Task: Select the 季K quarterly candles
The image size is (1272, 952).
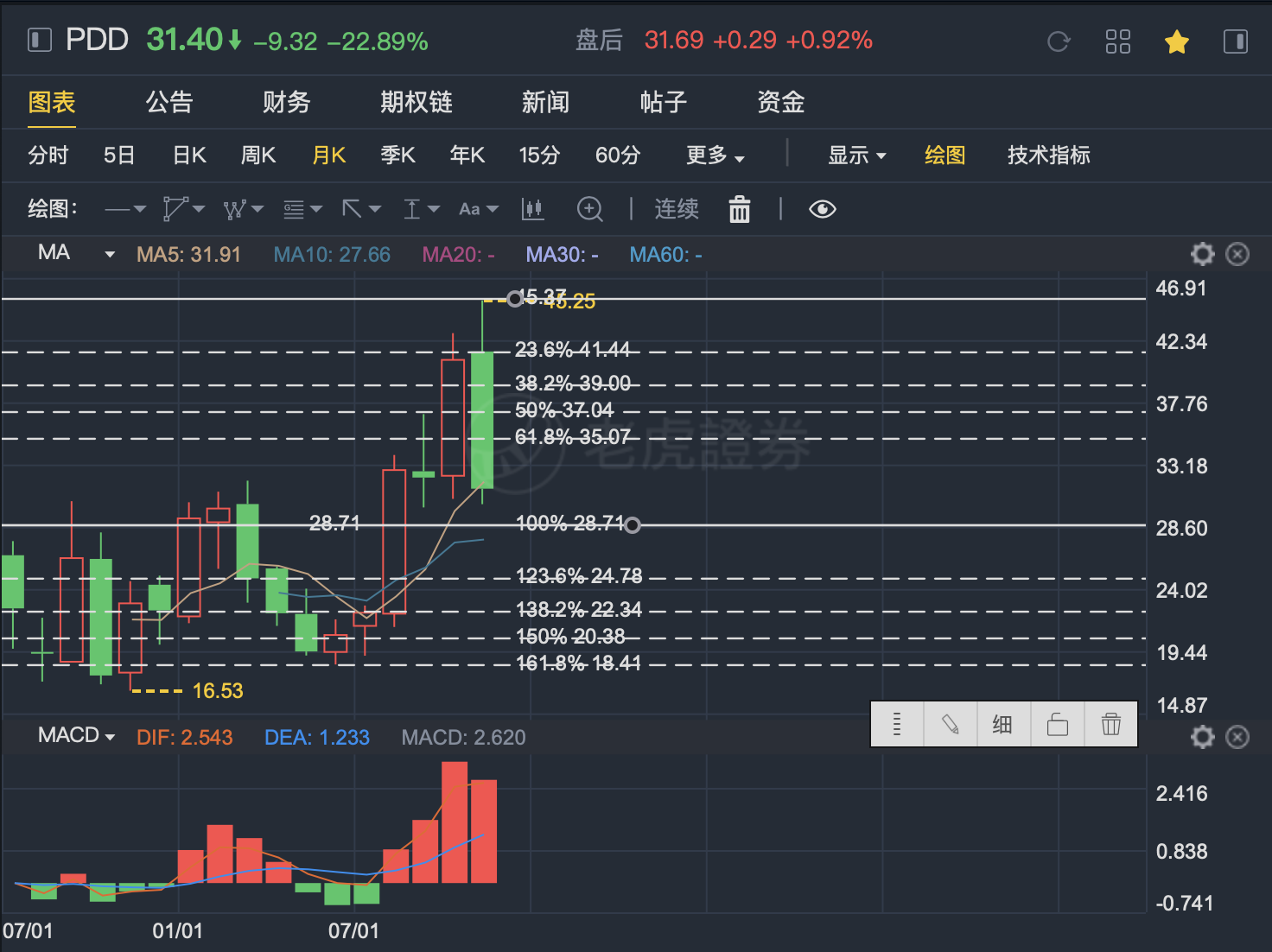Action: tap(398, 155)
